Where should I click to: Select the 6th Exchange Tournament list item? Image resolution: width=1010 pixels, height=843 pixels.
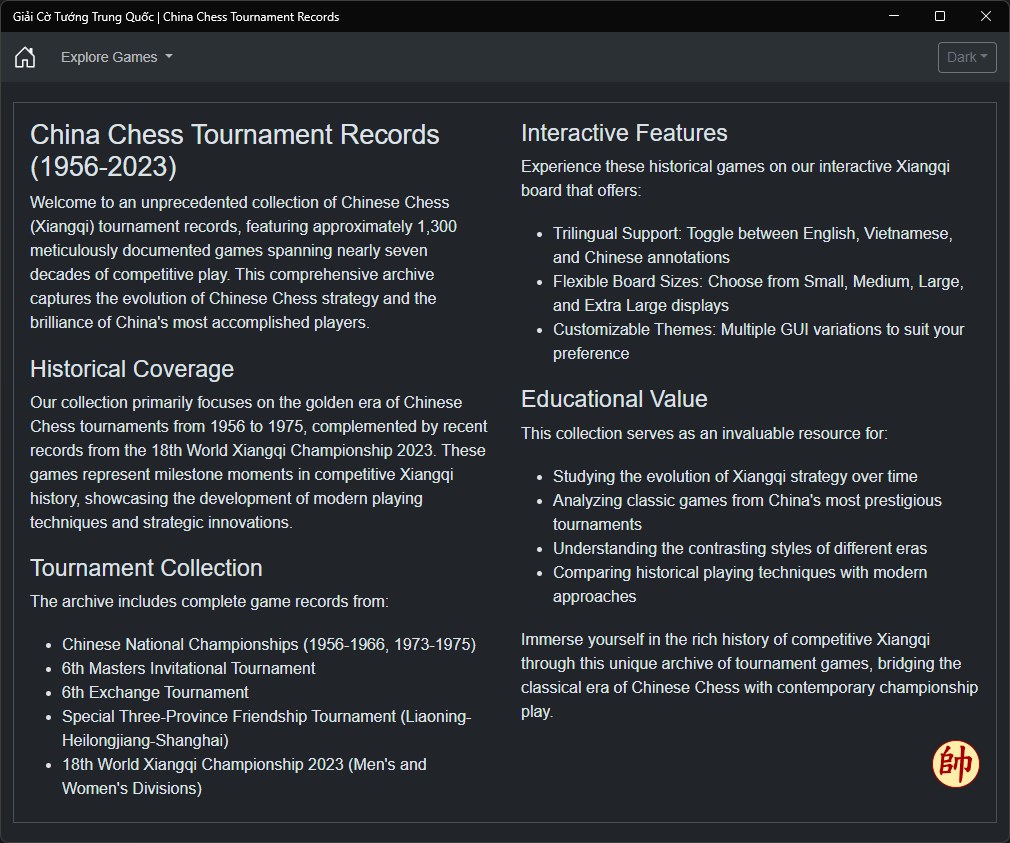coord(155,692)
